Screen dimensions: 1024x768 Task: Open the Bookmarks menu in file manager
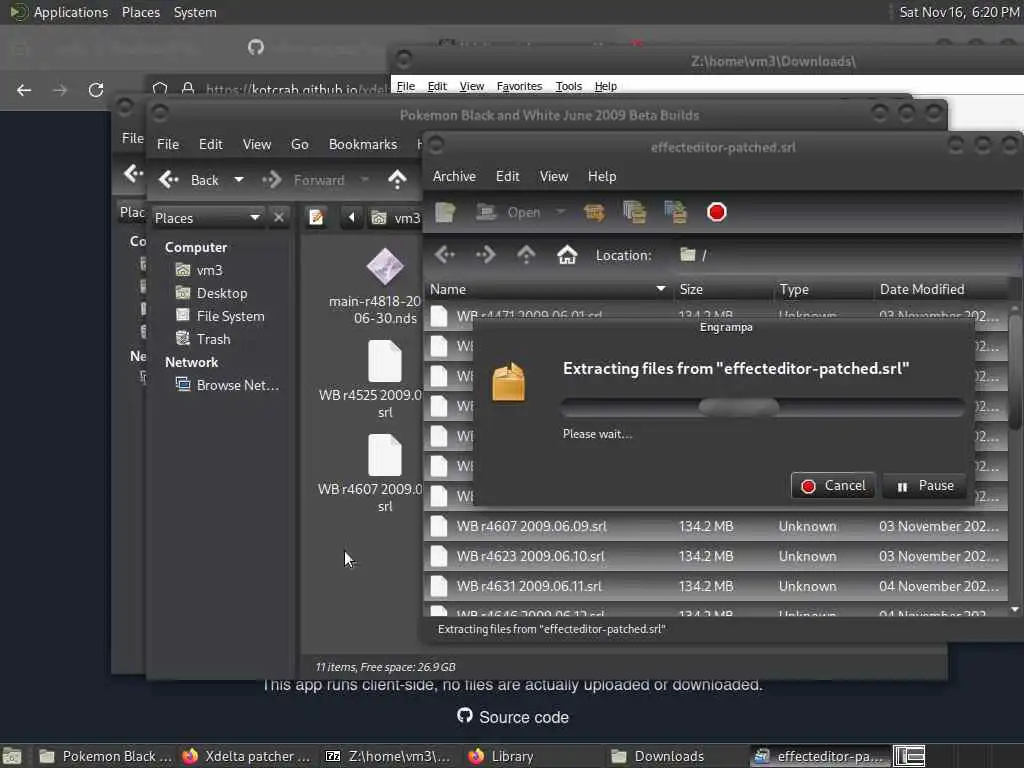coord(363,144)
